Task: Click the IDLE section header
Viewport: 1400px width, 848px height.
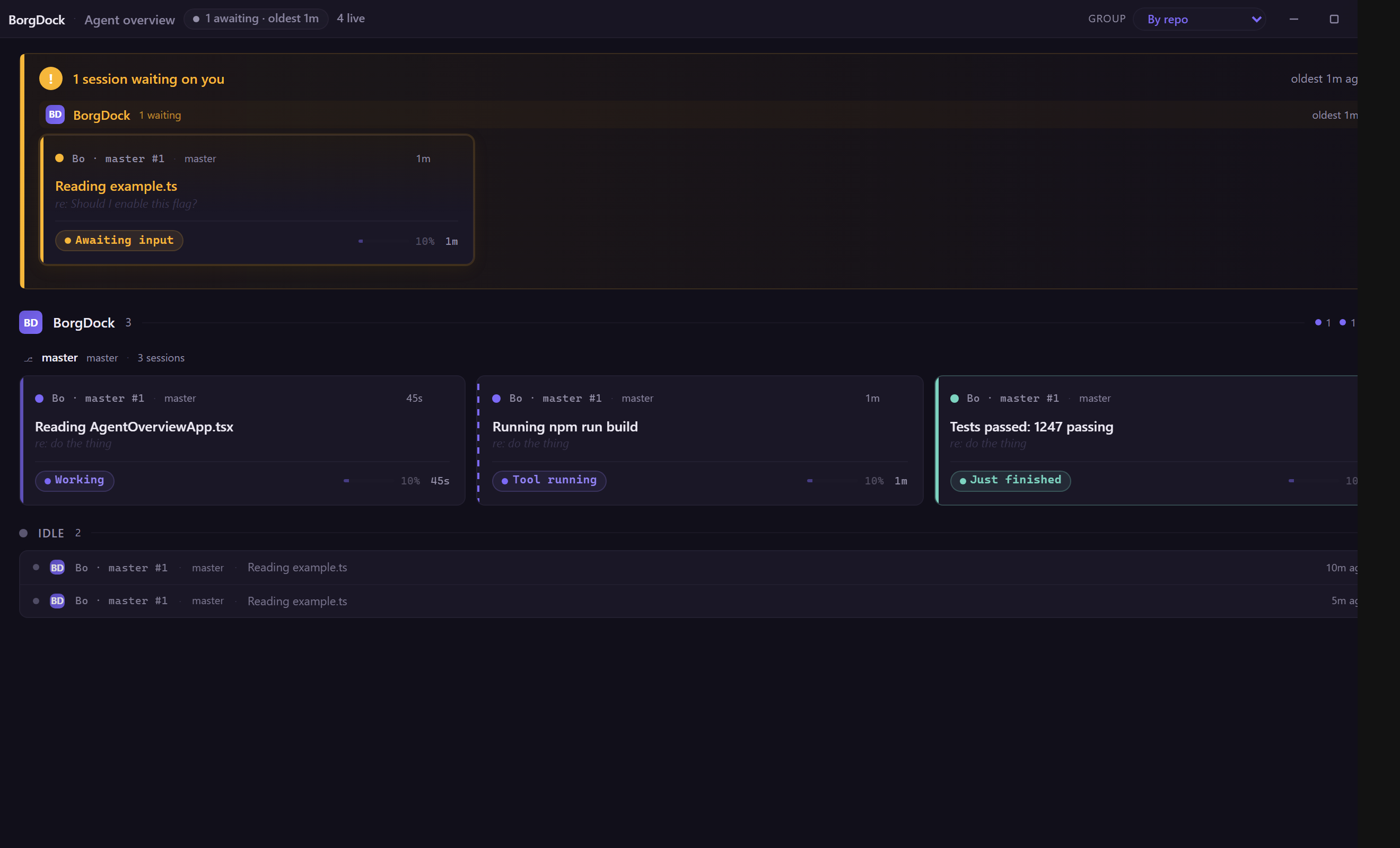Action: (51, 533)
